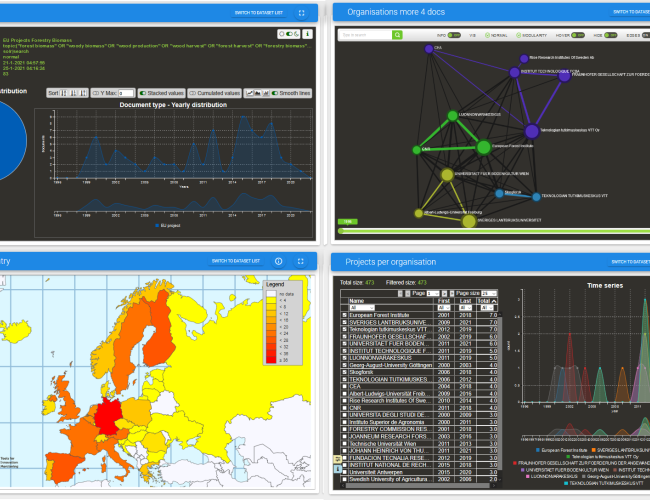Click the switch to dataset button in Projects per organisation
This screenshot has height=500, width=650.
[x=629, y=262]
